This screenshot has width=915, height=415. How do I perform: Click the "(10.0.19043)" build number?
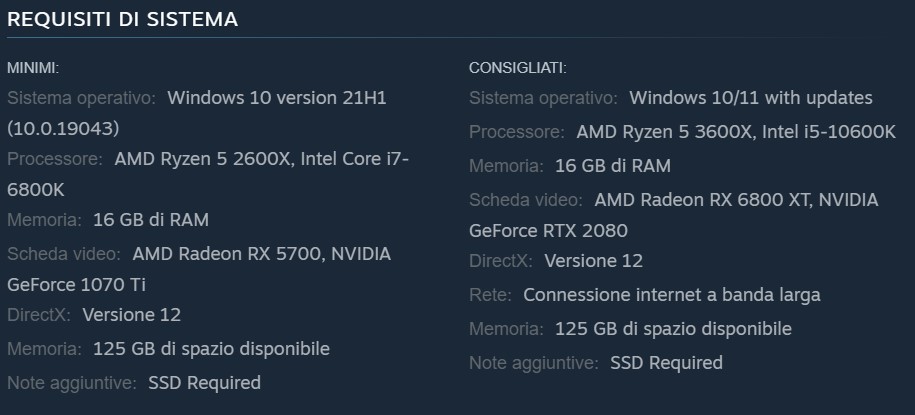pyautogui.click(x=63, y=128)
